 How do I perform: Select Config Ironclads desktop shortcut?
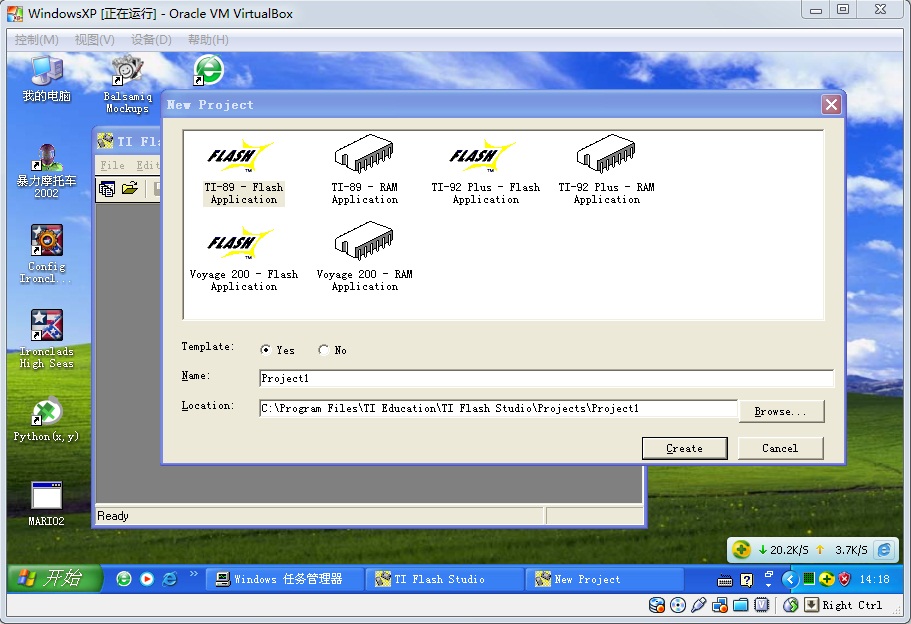[x=46, y=254]
